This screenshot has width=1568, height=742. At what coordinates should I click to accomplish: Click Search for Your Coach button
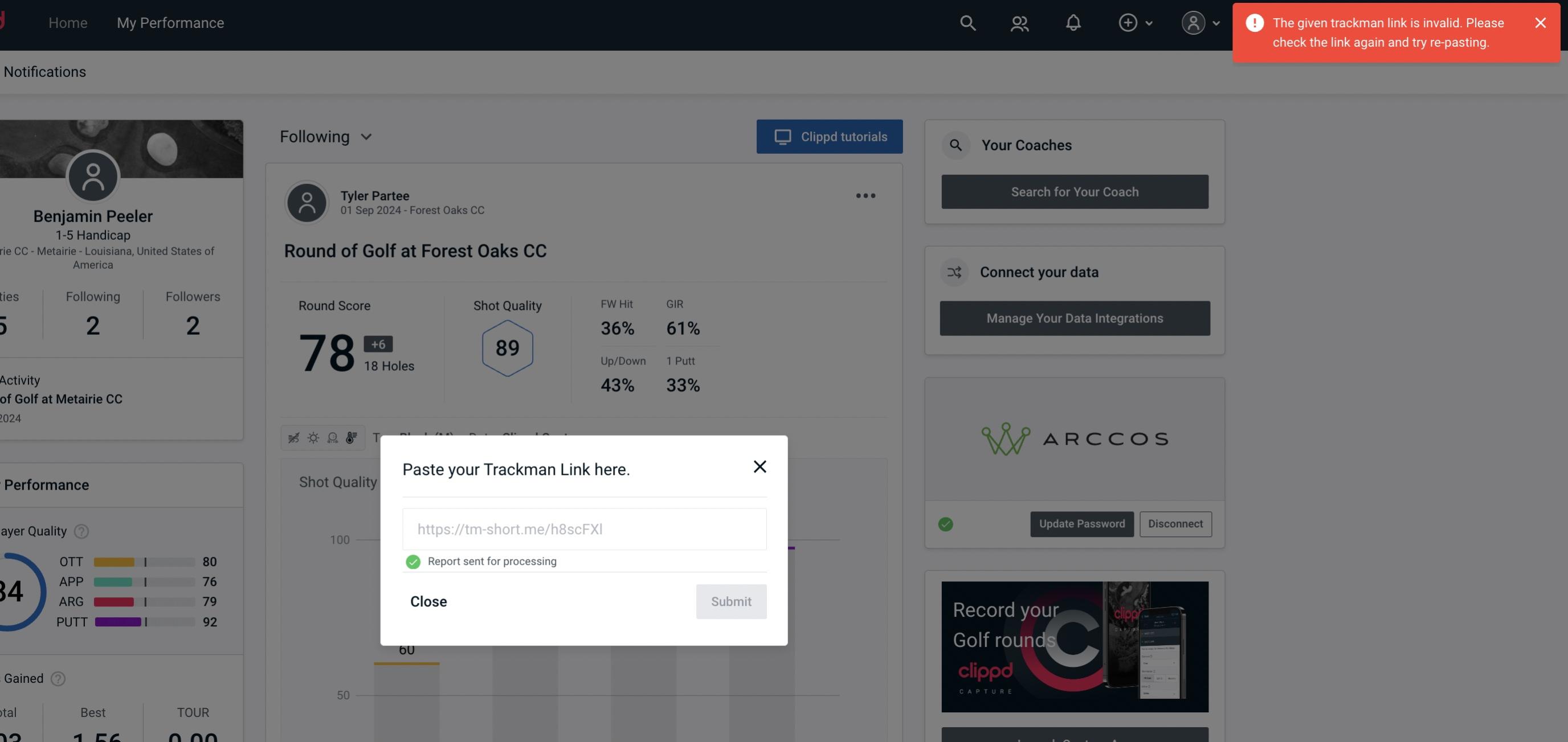tap(1075, 191)
